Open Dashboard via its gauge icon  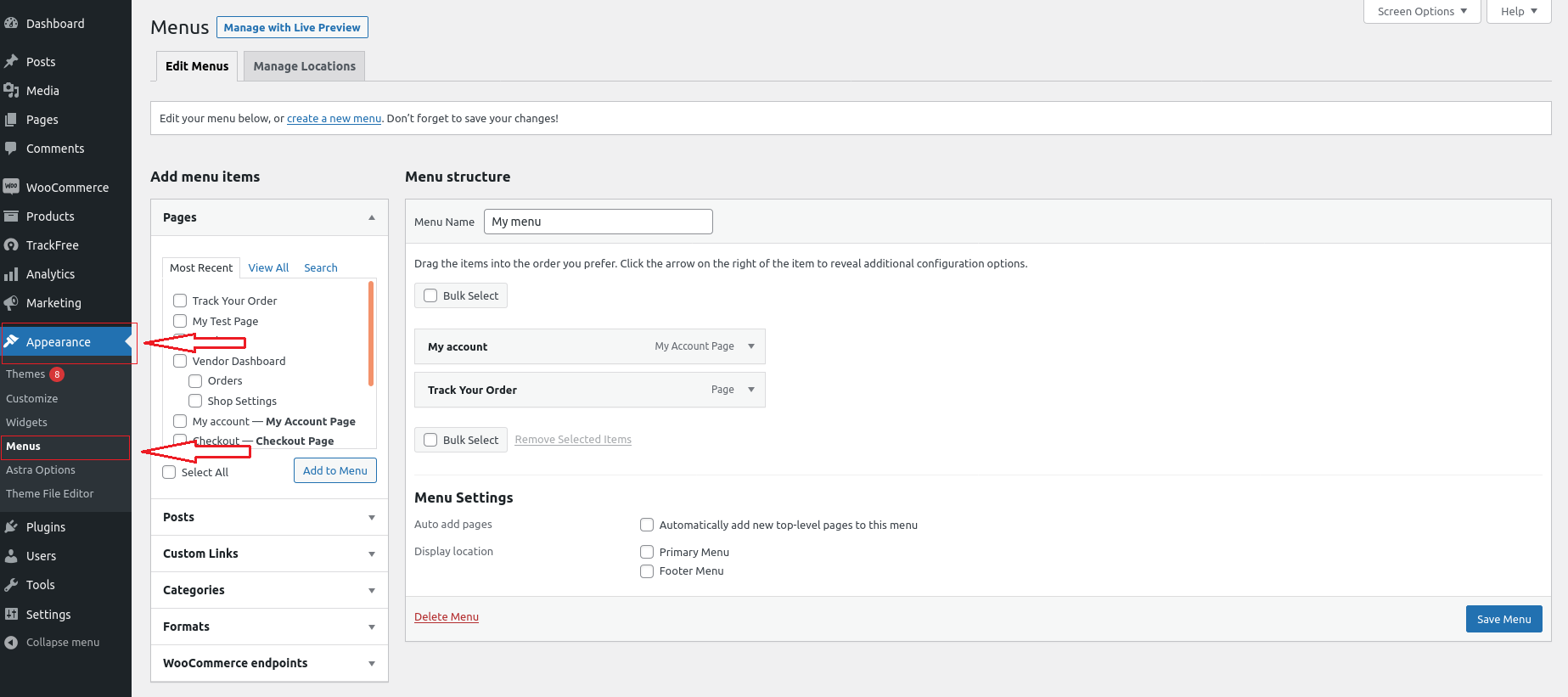click(x=11, y=24)
